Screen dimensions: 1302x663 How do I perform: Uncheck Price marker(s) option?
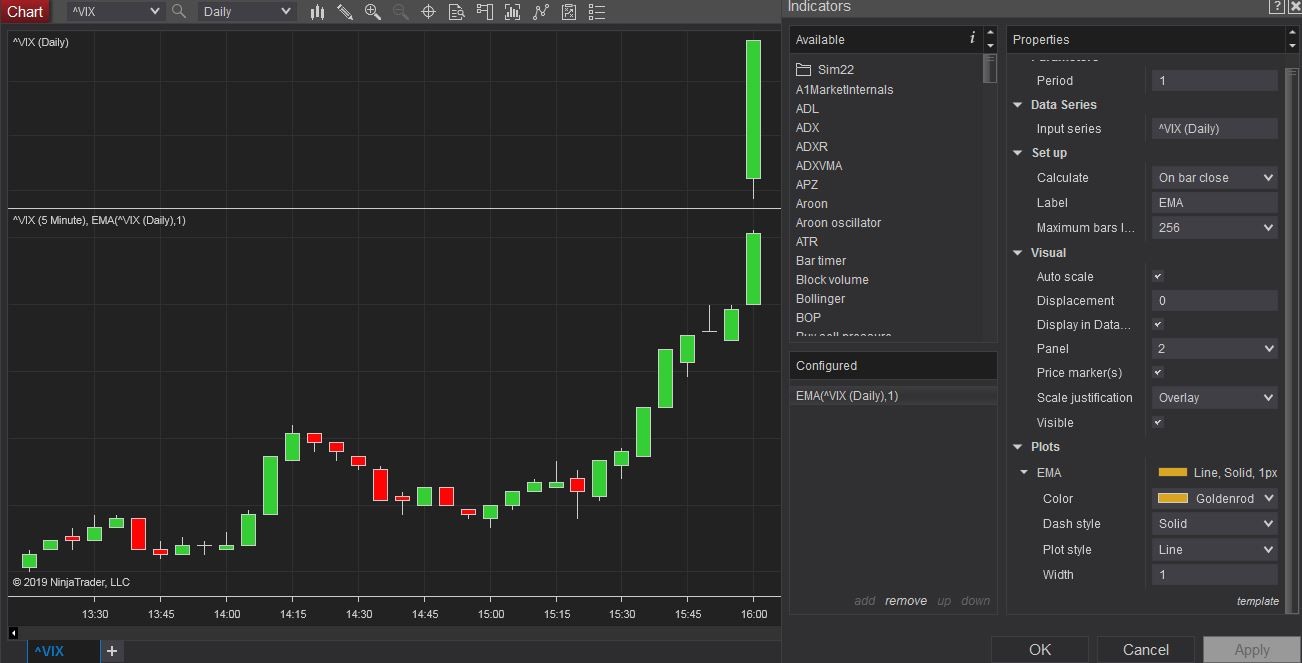(x=1157, y=372)
